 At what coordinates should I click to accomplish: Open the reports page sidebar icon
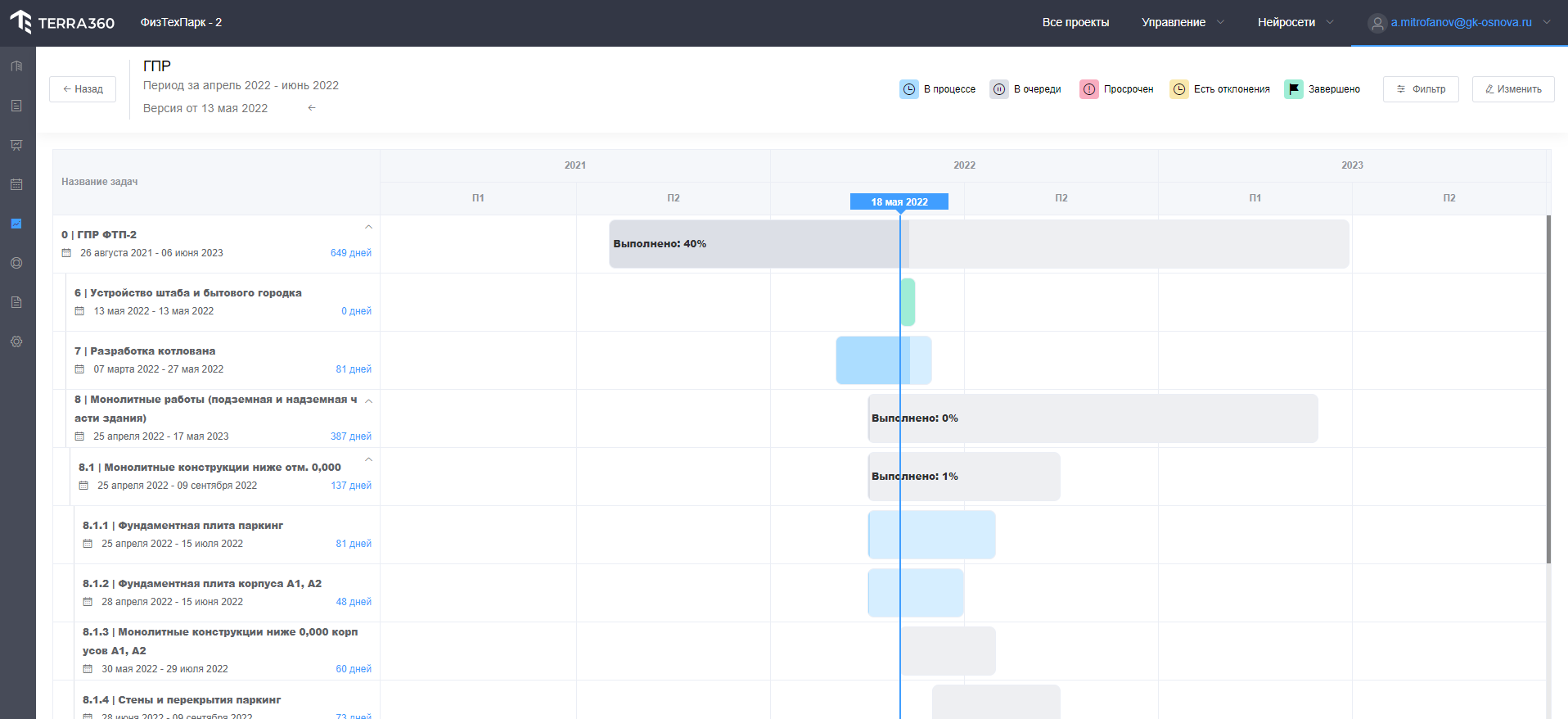coord(16,302)
